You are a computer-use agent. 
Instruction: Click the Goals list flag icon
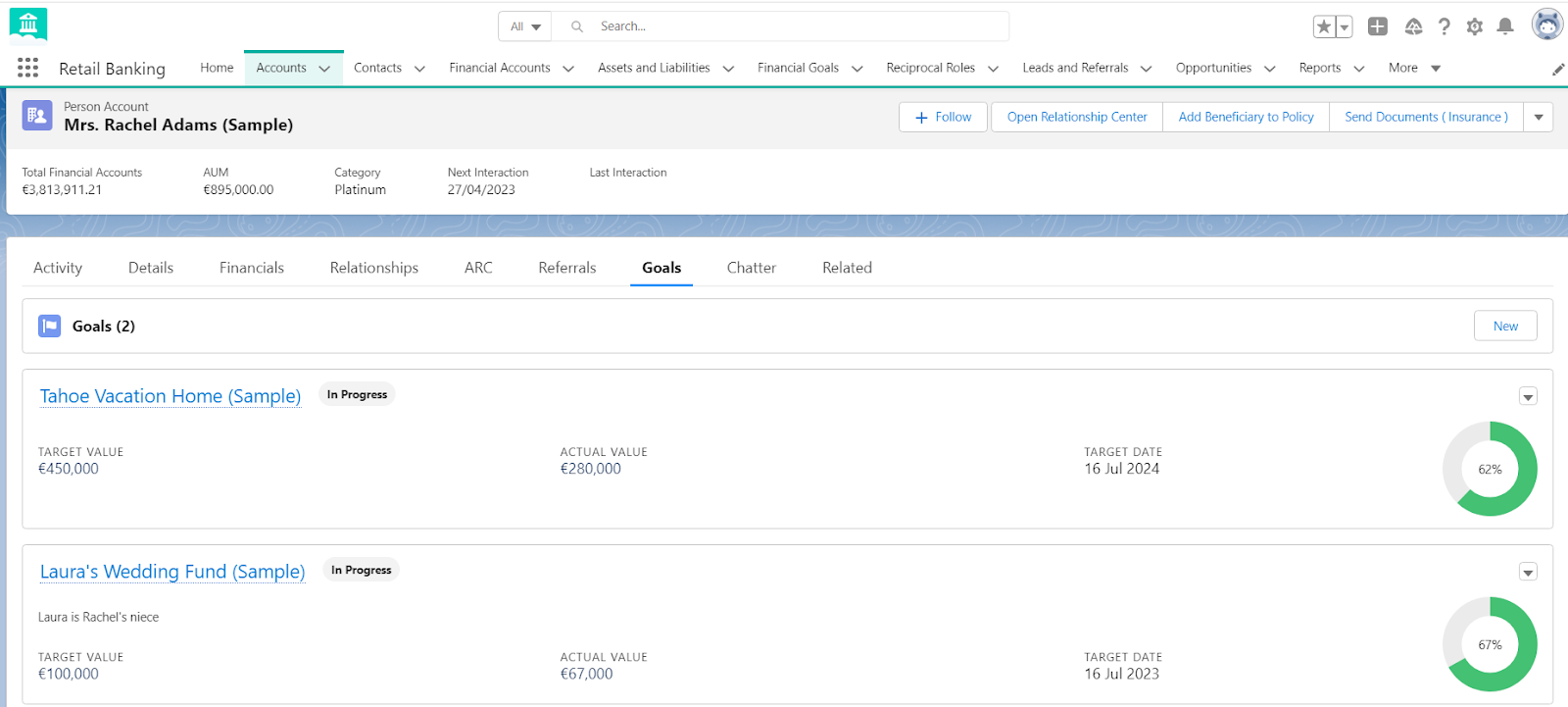click(x=49, y=326)
